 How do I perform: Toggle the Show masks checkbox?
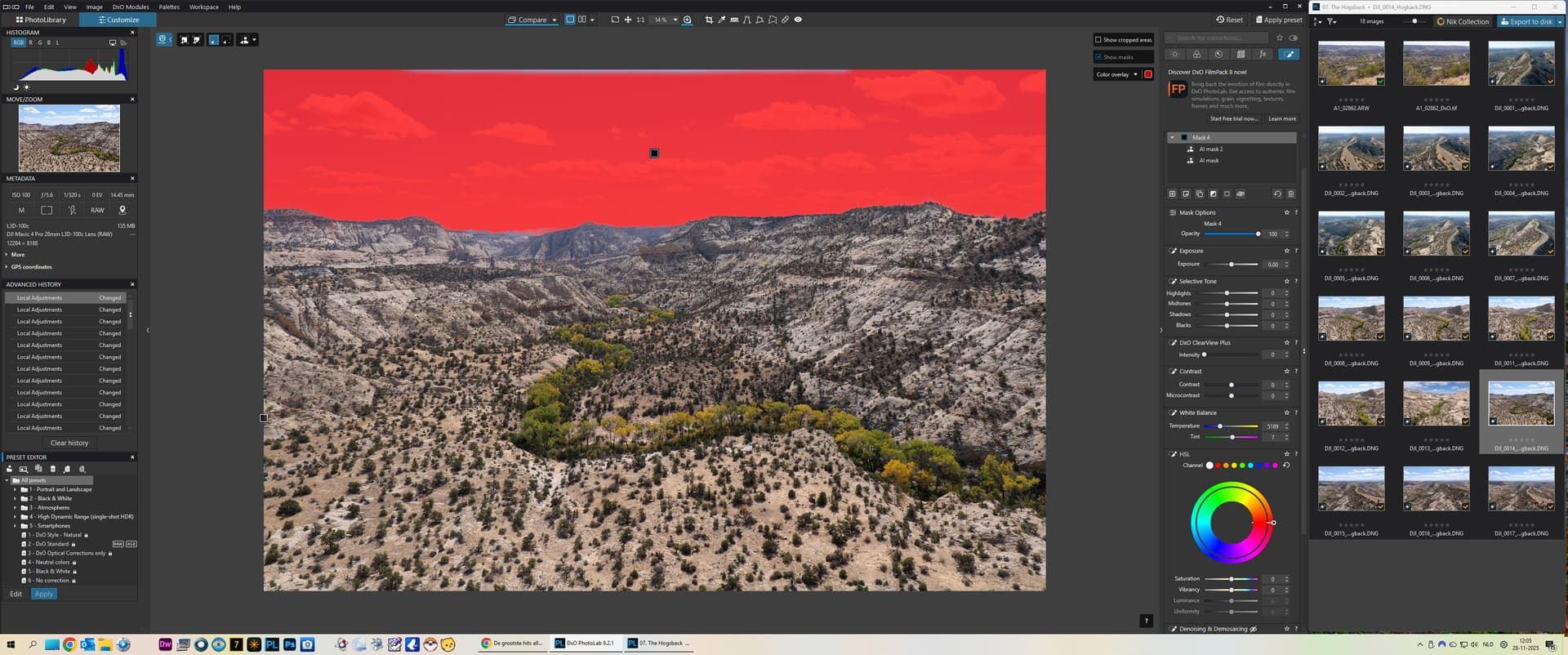(x=1098, y=57)
